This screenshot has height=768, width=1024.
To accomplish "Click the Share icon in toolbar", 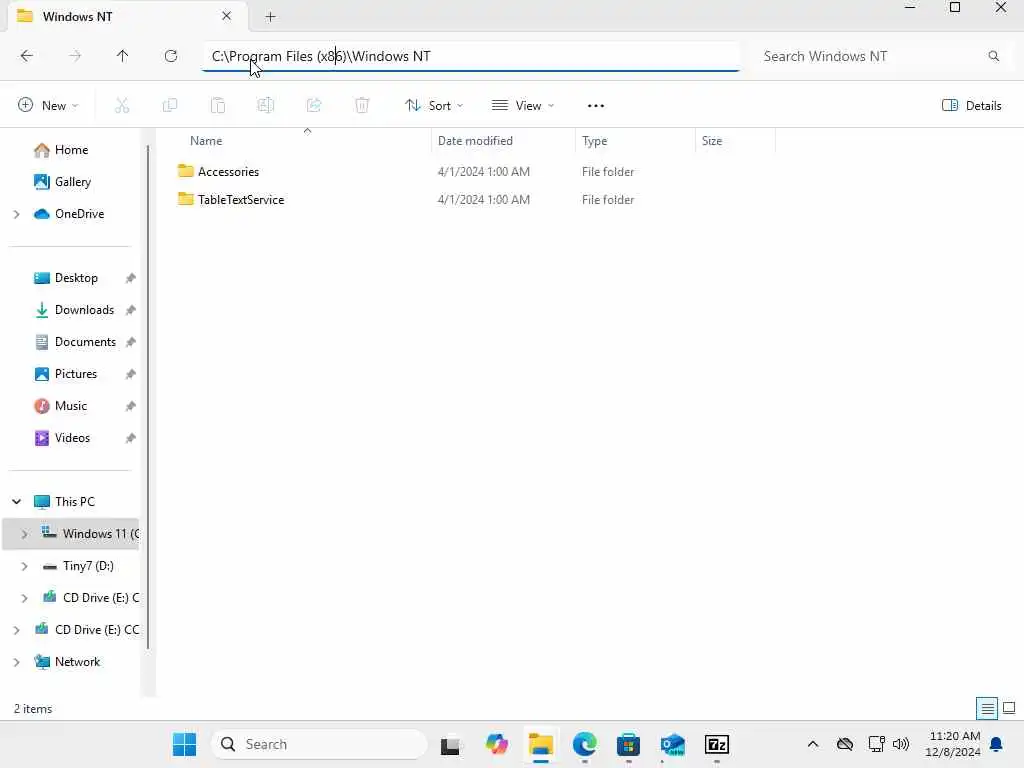I will pos(314,105).
